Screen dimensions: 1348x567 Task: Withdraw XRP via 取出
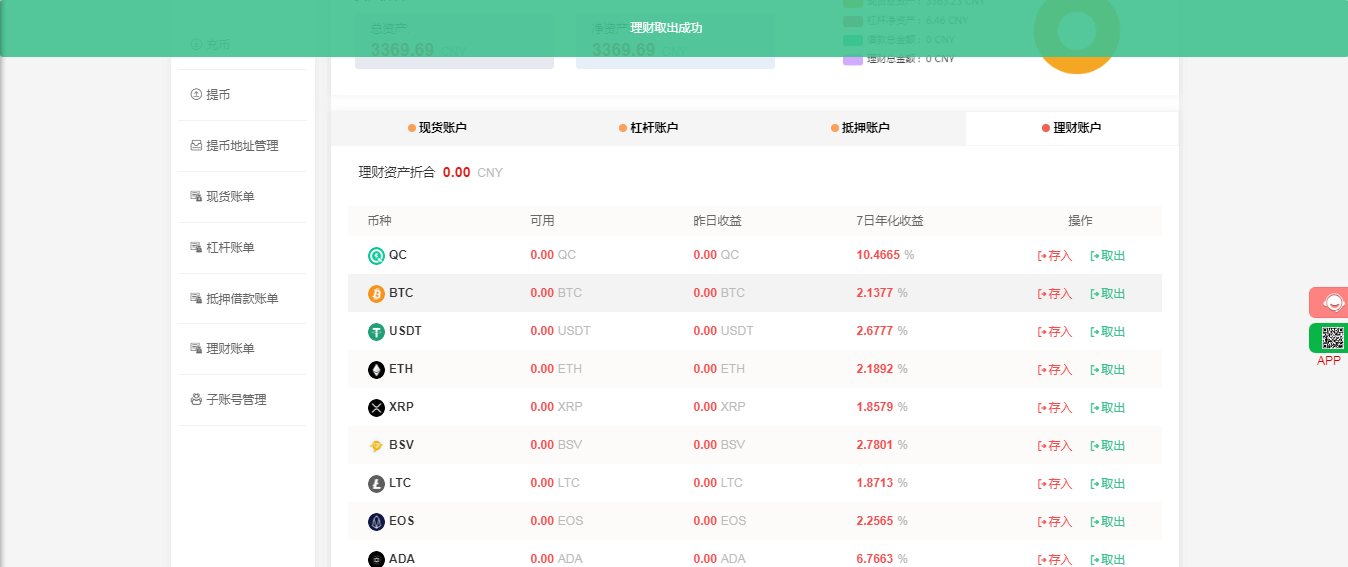[1108, 408]
